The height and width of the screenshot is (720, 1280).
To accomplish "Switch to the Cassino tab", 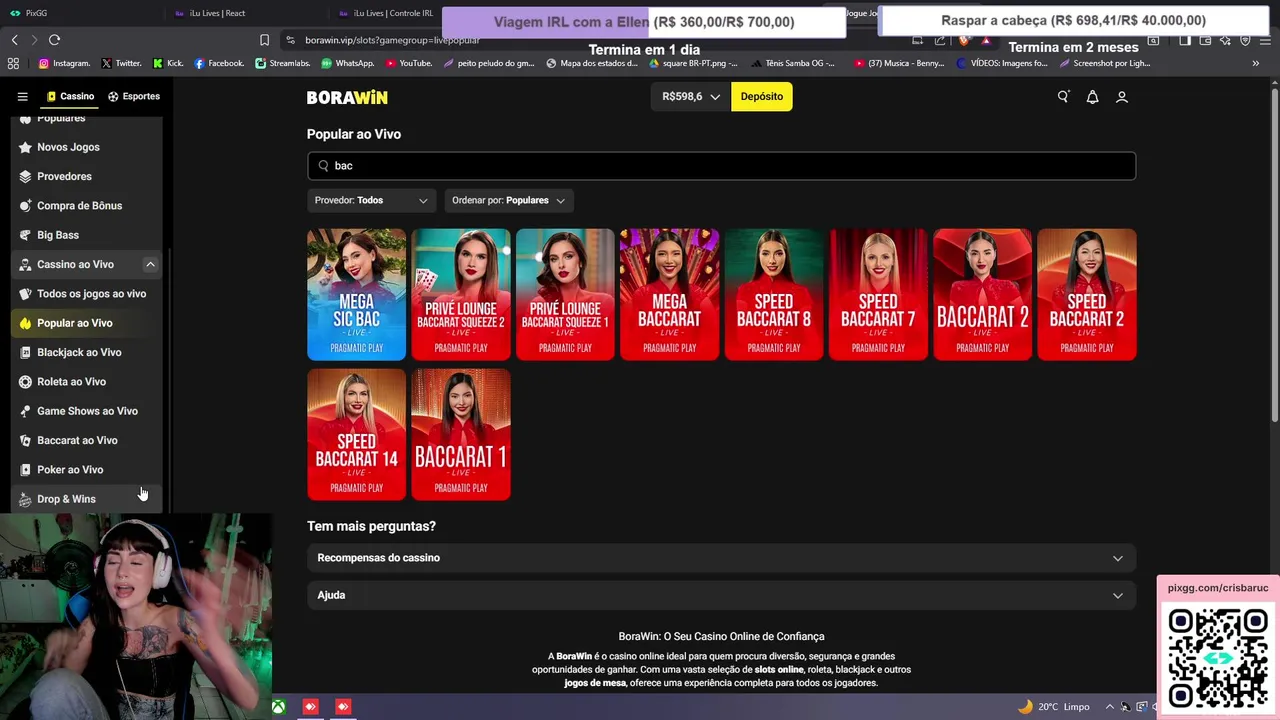I will point(70,97).
